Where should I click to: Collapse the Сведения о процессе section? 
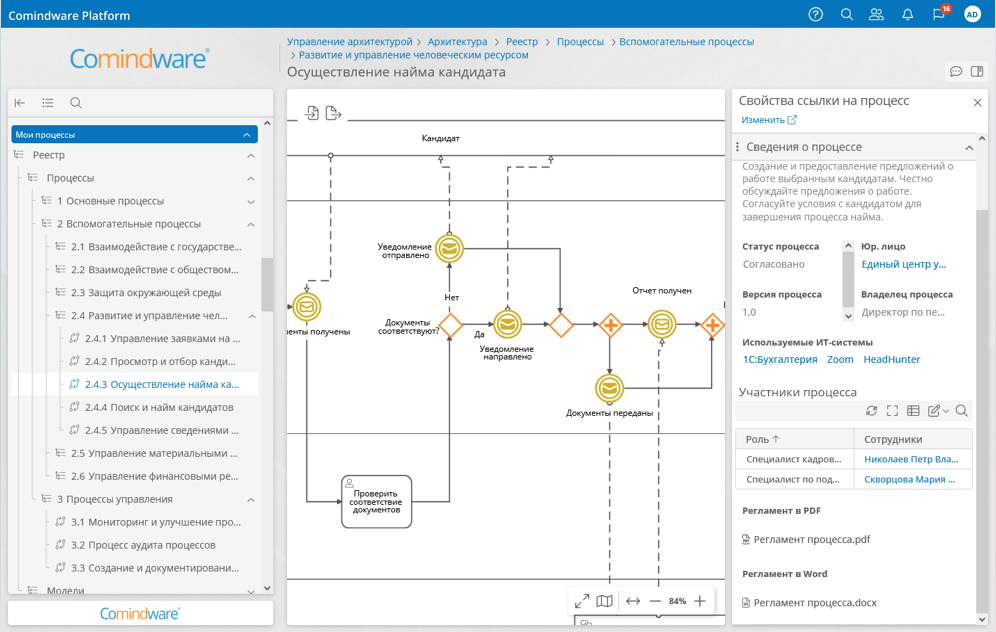pos(968,147)
